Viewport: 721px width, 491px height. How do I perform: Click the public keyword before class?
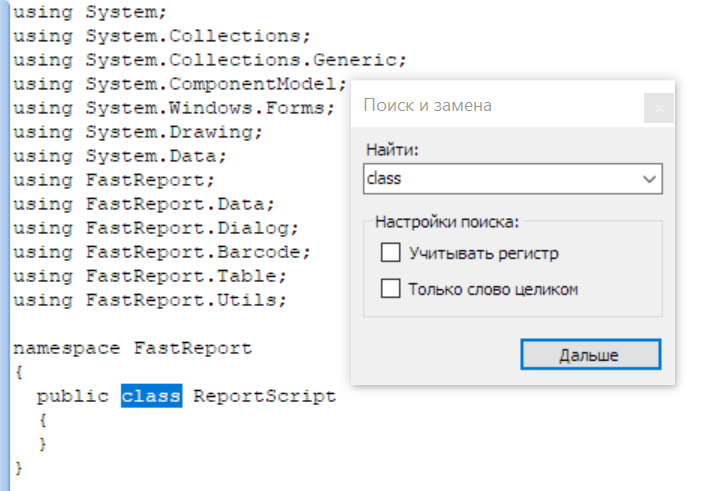pos(73,396)
